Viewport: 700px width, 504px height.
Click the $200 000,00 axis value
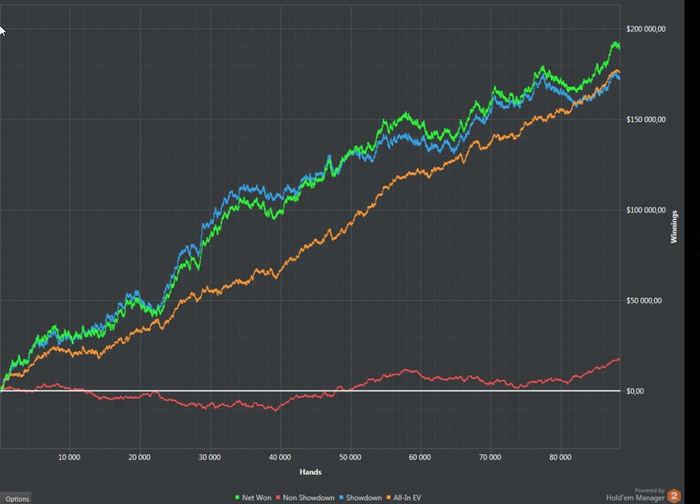click(646, 29)
